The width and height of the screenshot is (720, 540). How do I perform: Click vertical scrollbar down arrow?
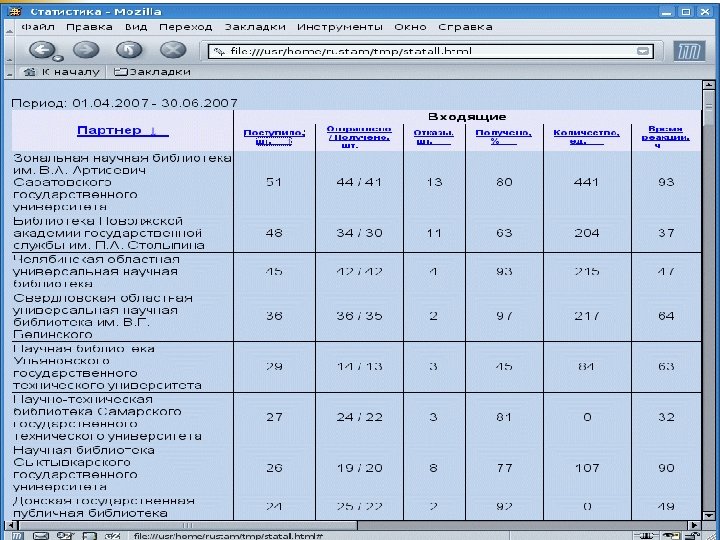point(709,515)
